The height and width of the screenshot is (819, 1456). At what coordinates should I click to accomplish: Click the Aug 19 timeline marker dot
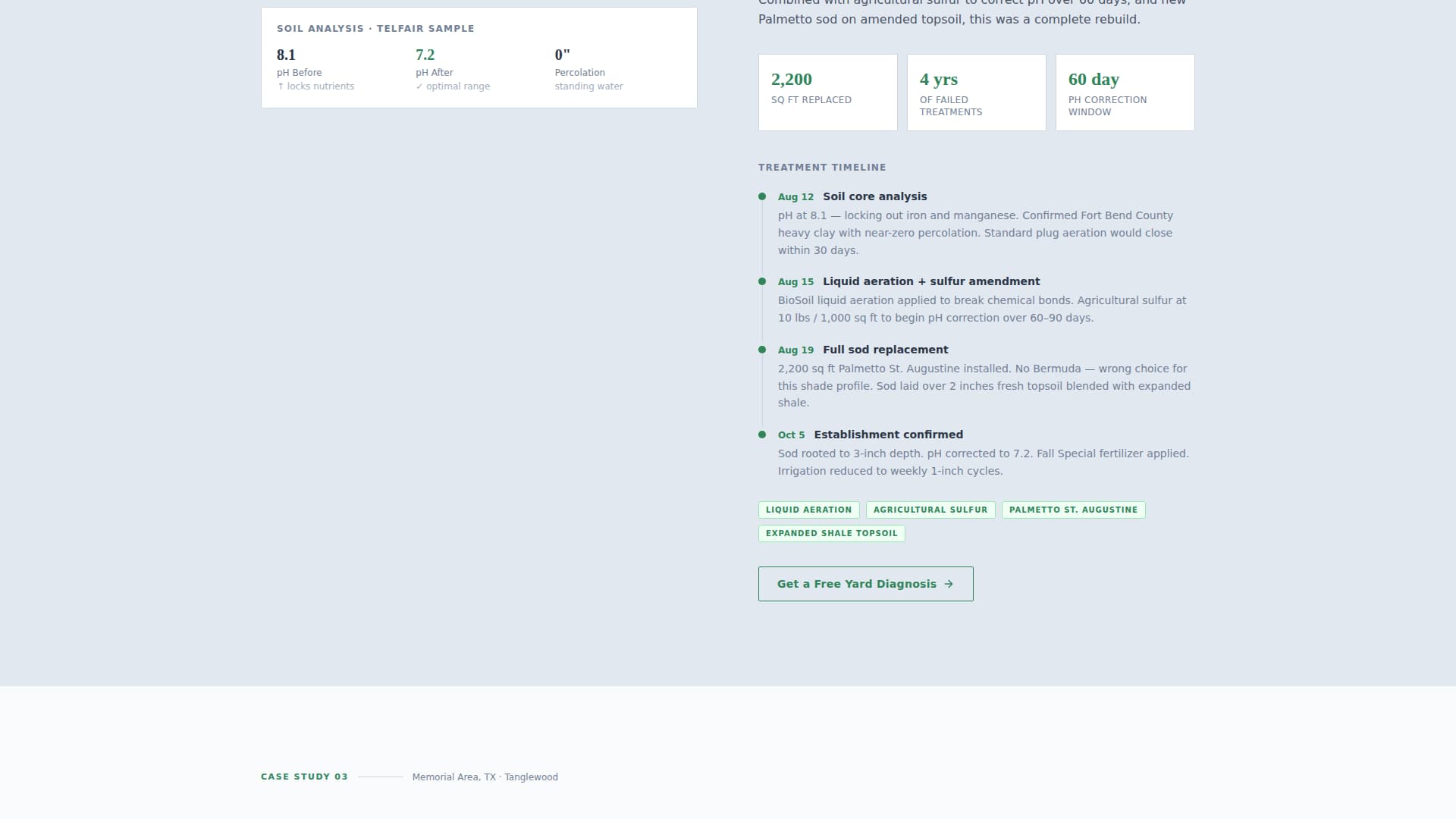coord(762,350)
